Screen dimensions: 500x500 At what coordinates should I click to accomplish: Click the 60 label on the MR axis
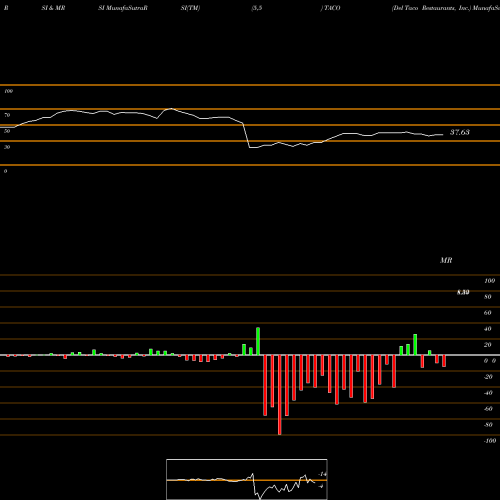(488, 313)
